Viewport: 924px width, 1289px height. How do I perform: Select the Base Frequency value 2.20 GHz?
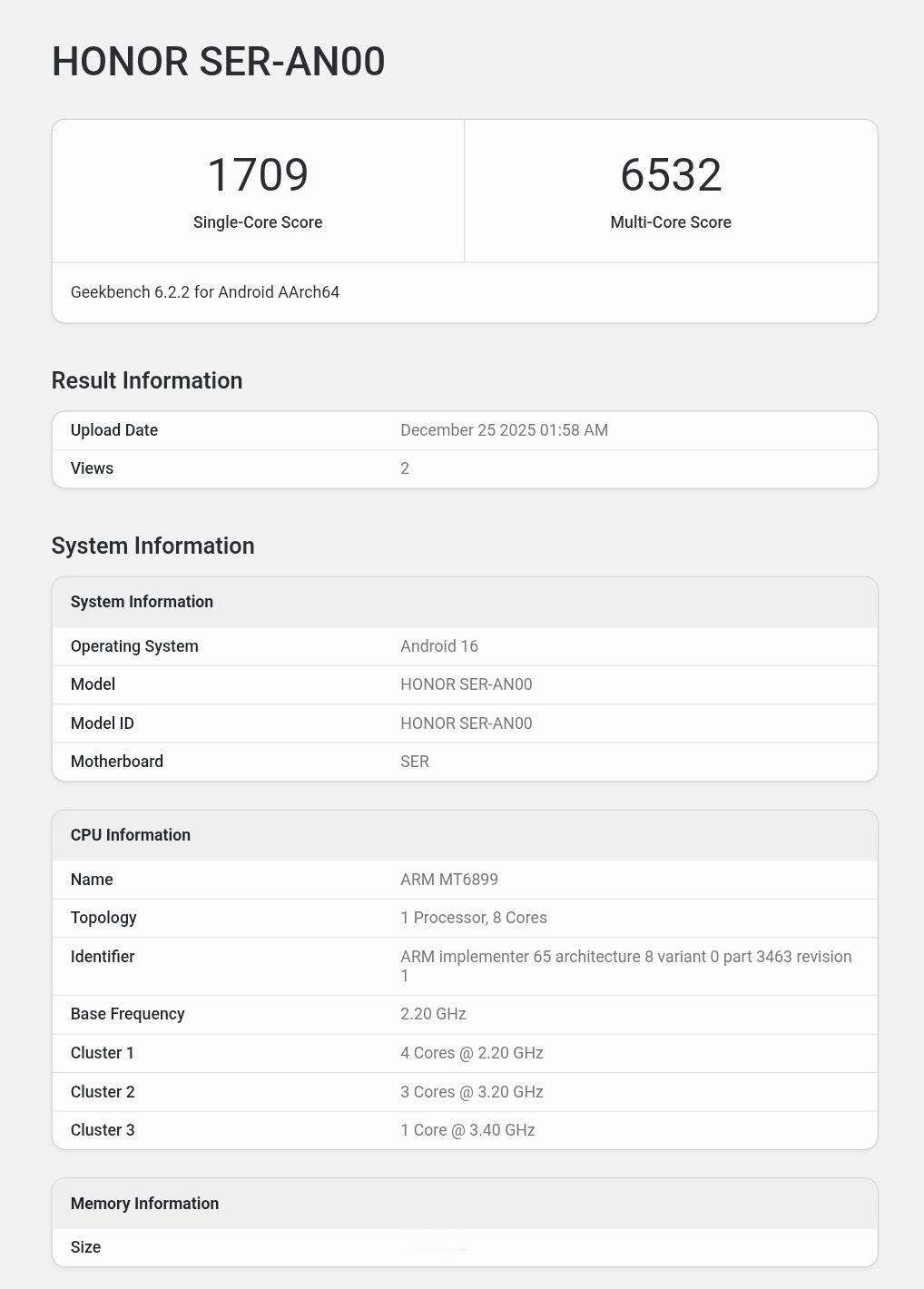pyautogui.click(x=432, y=1014)
